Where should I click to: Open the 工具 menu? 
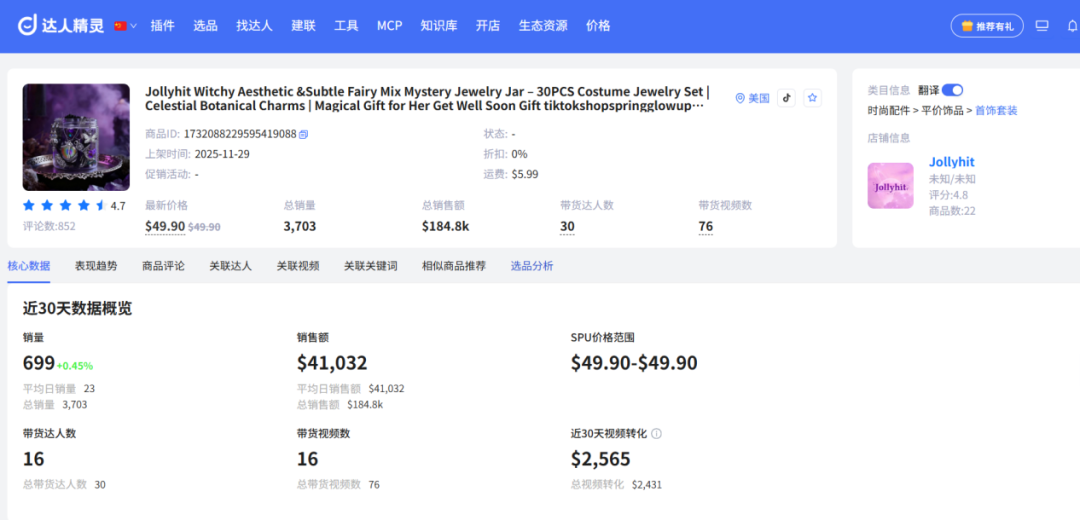tap(346, 25)
